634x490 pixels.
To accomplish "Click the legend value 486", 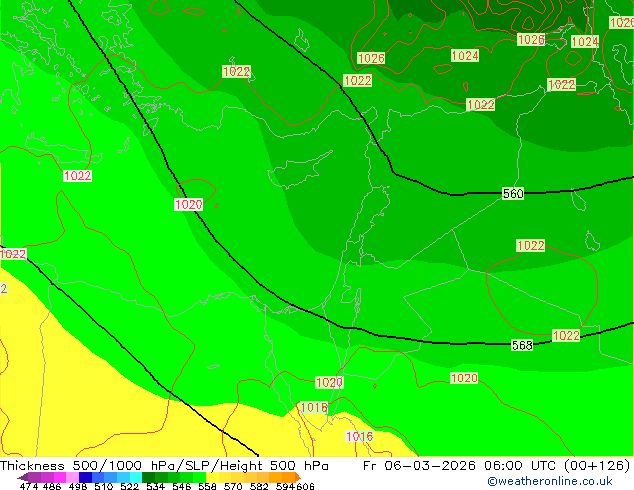I will 52,486.
